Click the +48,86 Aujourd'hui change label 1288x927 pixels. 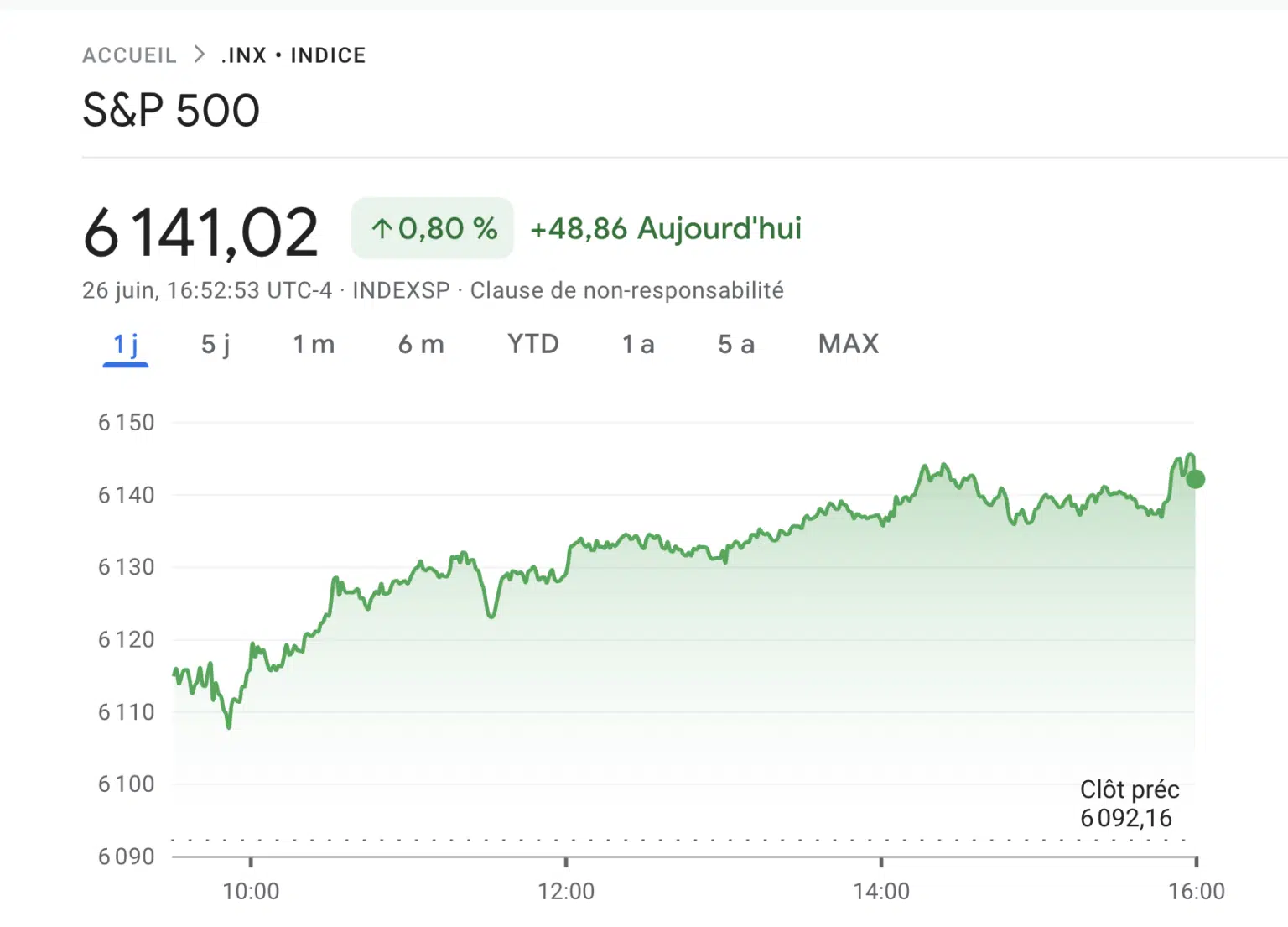pos(666,228)
